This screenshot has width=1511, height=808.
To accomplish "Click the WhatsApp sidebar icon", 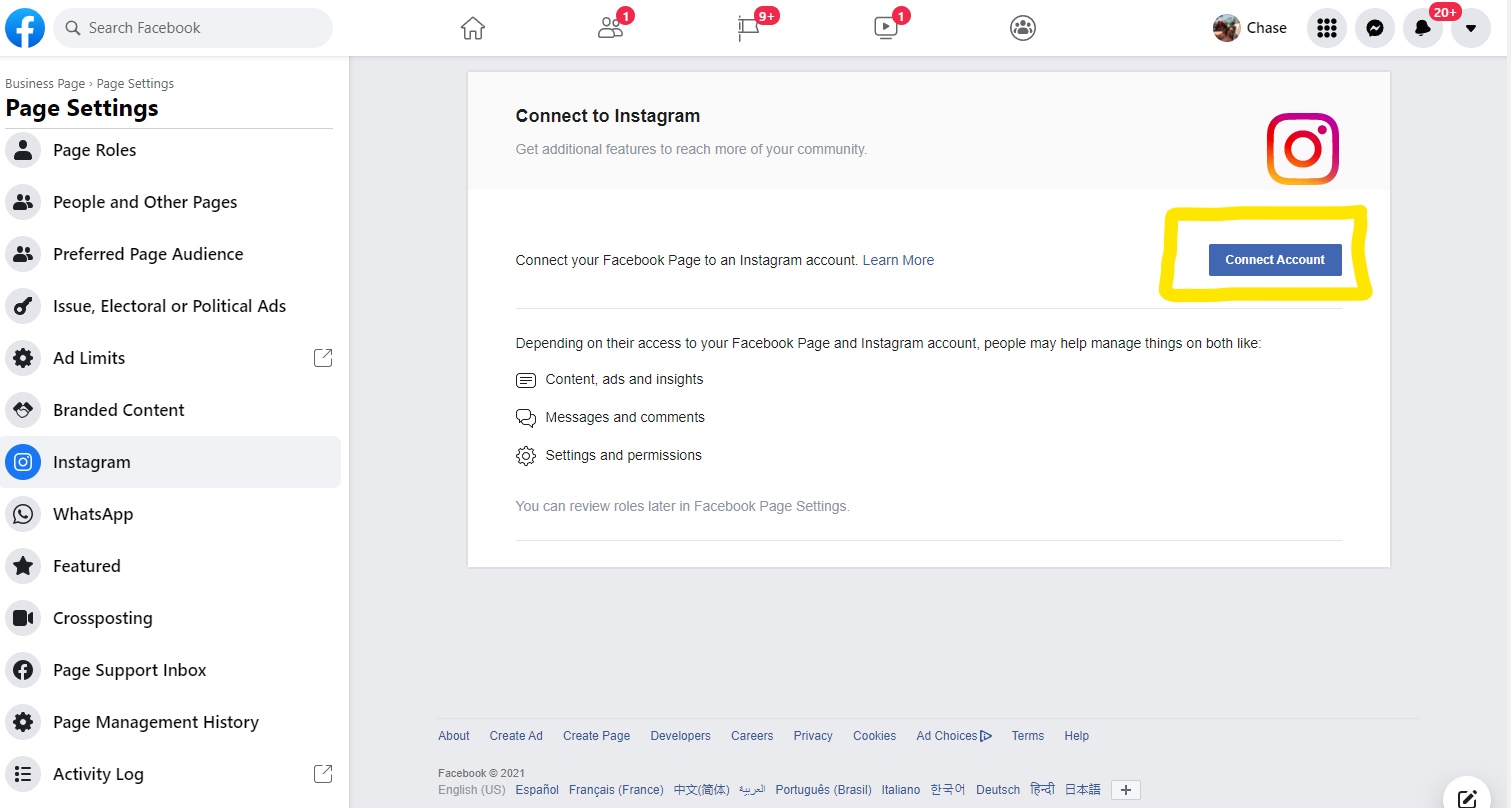I will coord(23,514).
